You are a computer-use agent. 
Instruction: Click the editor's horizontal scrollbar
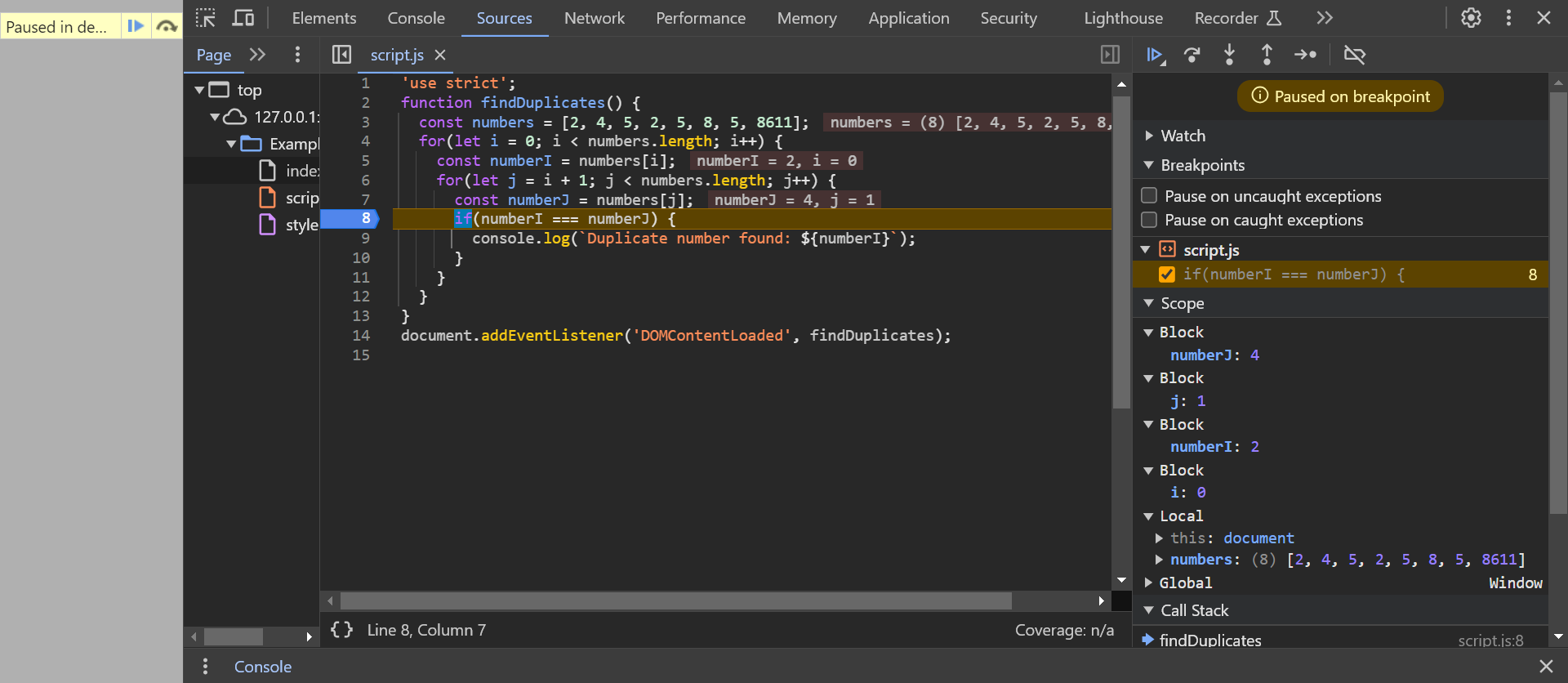click(x=675, y=601)
